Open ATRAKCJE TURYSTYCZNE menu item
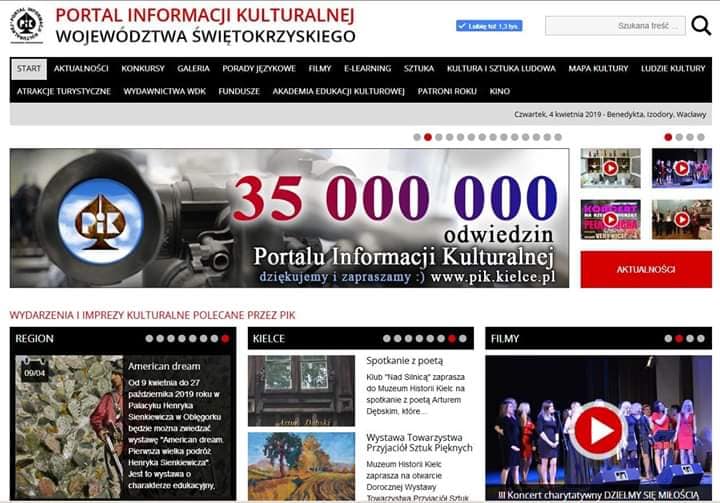The height and width of the screenshot is (503, 720). pos(64,91)
